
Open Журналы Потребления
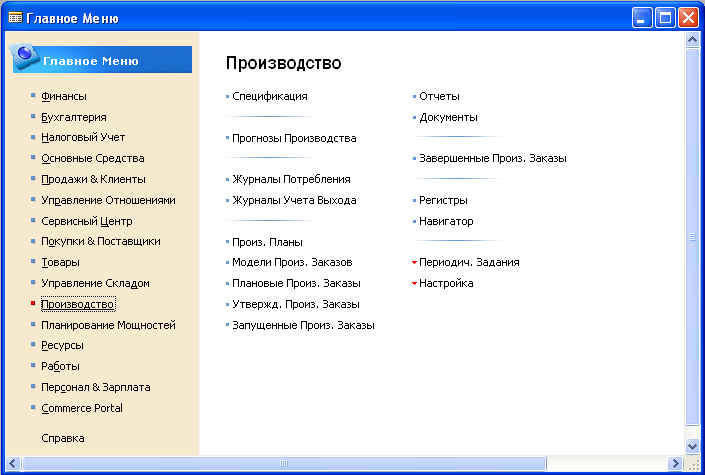(x=291, y=179)
